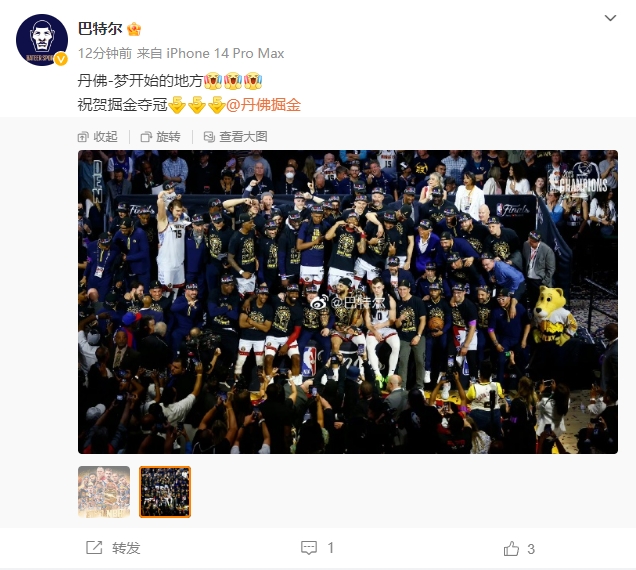Click the 收起 collapse icon

pyautogui.click(x=83, y=137)
